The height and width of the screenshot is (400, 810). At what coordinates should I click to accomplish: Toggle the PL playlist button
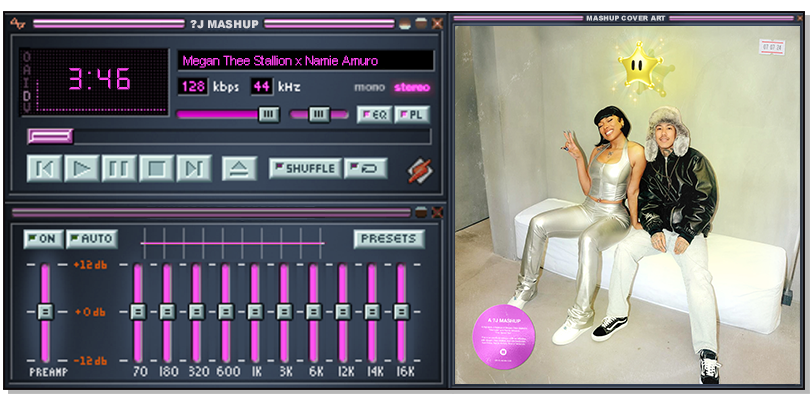412,115
